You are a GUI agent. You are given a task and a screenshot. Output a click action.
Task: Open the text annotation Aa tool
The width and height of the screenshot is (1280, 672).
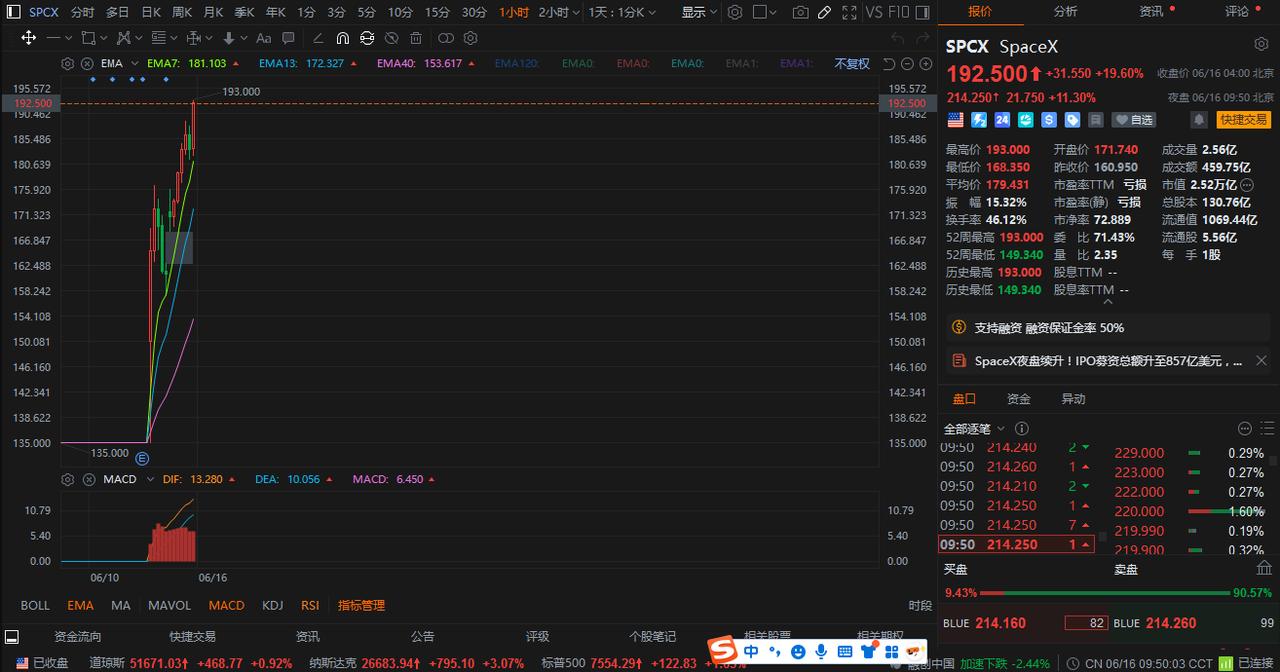point(264,39)
